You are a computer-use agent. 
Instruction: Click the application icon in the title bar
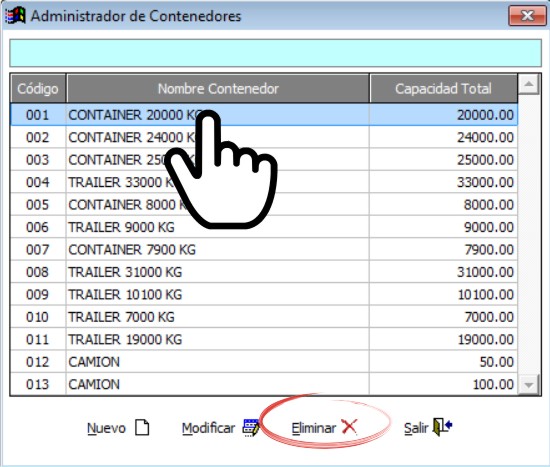click(x=15, y=16)
